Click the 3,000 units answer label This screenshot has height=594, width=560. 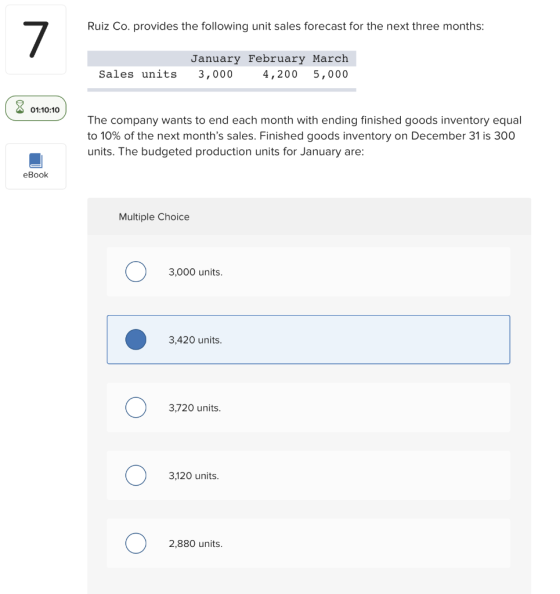point(196,272)
